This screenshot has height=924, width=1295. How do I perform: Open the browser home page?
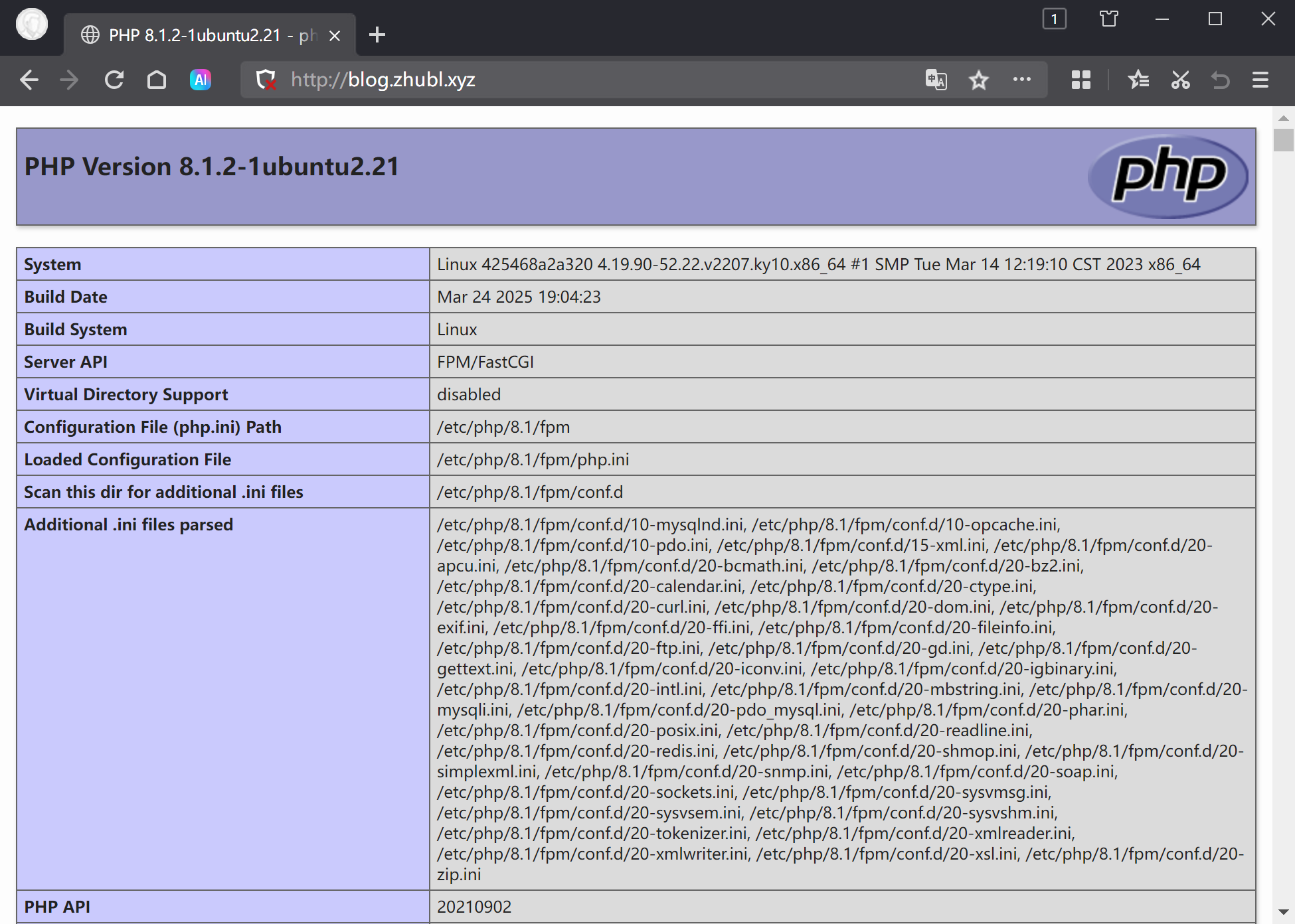pyautogui.click(x=157, y=80)
